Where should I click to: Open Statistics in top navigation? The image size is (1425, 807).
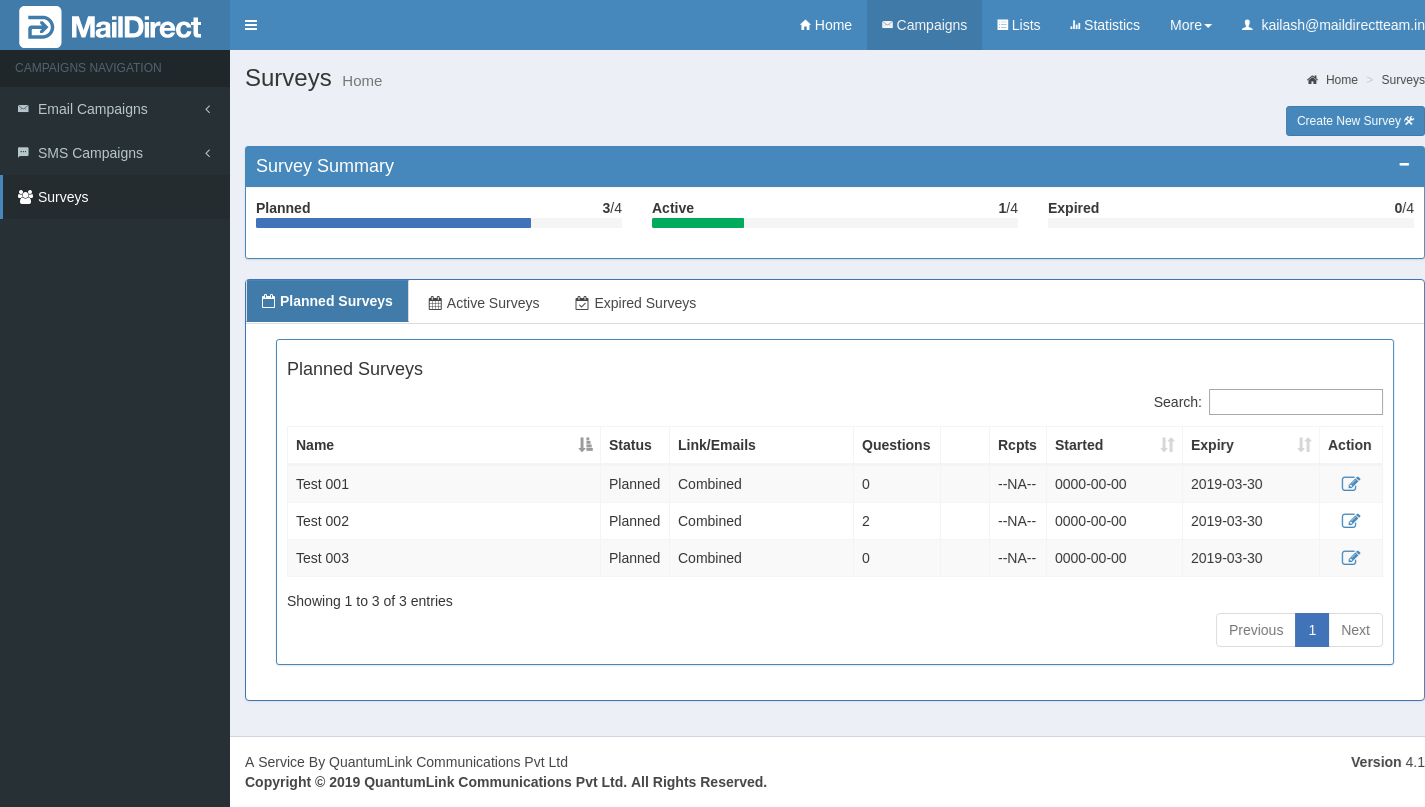point(1104,25)
